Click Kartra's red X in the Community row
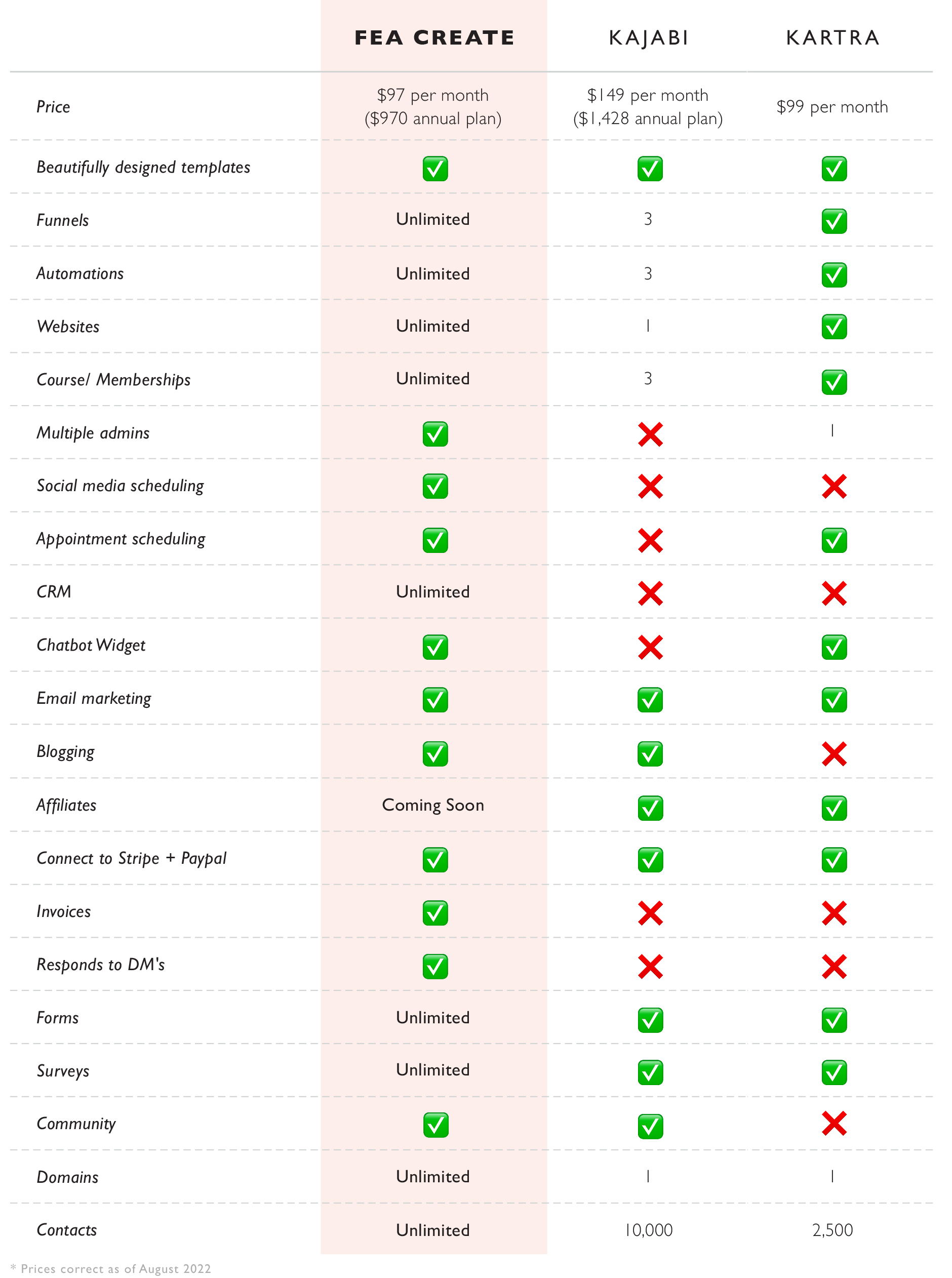Viewport: 952px width, 1278px height. pyautogui.click(x=834, y=1123)
